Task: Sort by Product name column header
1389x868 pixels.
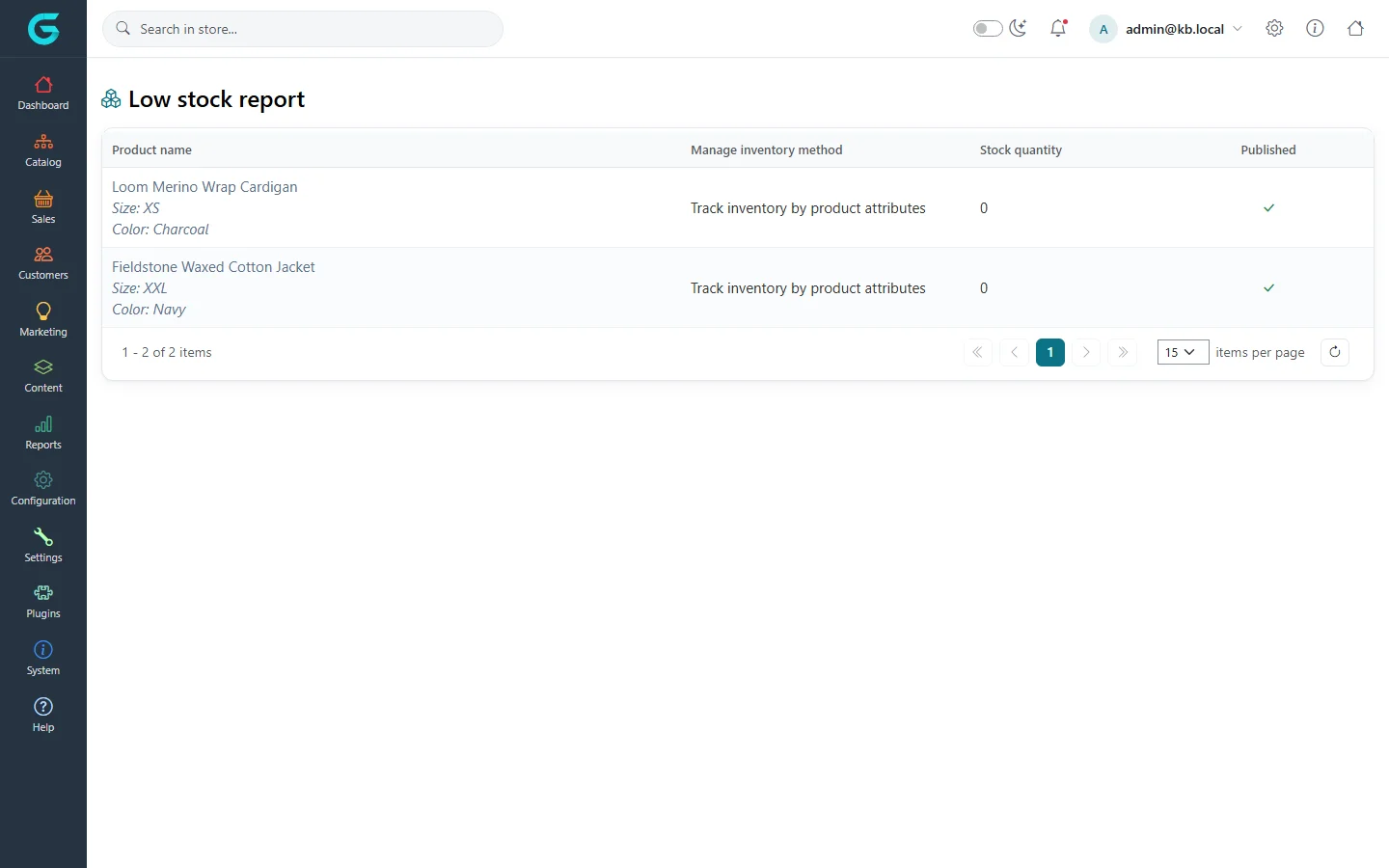Action: (x=151, y=149)
